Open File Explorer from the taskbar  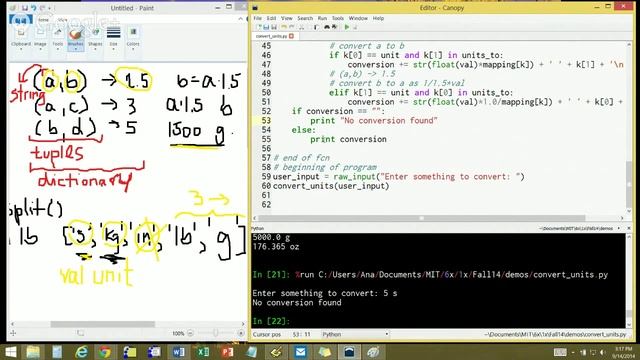pyautogui.click(x=33, y=351)
